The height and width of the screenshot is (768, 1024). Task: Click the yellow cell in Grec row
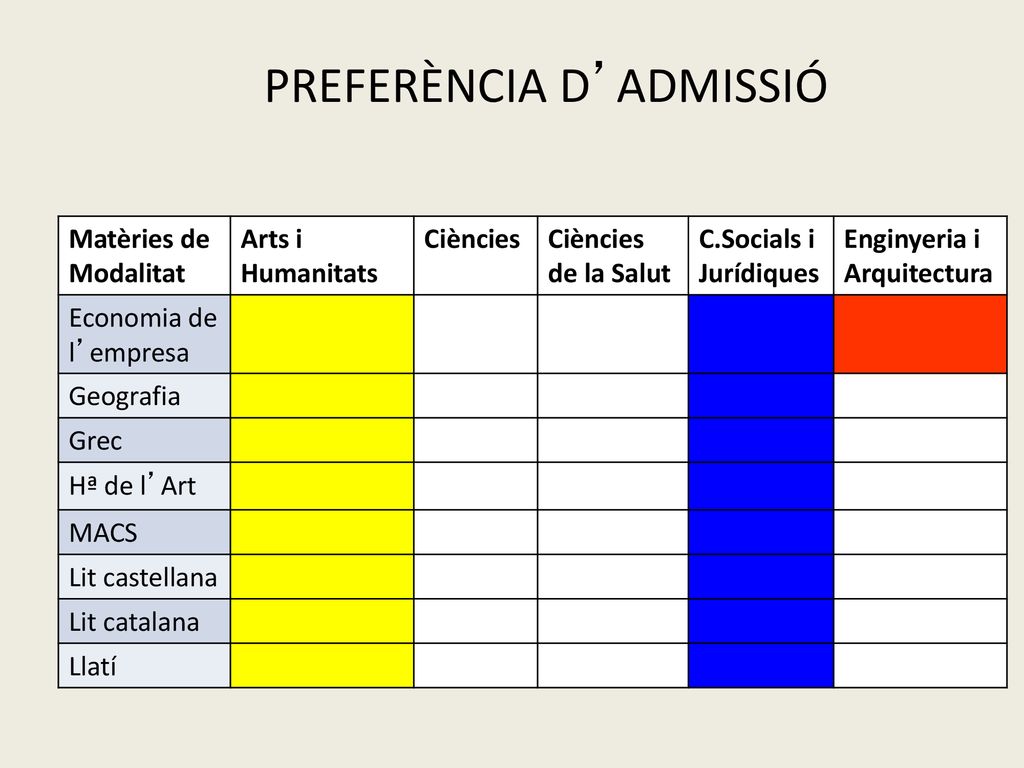coord(322,440)
